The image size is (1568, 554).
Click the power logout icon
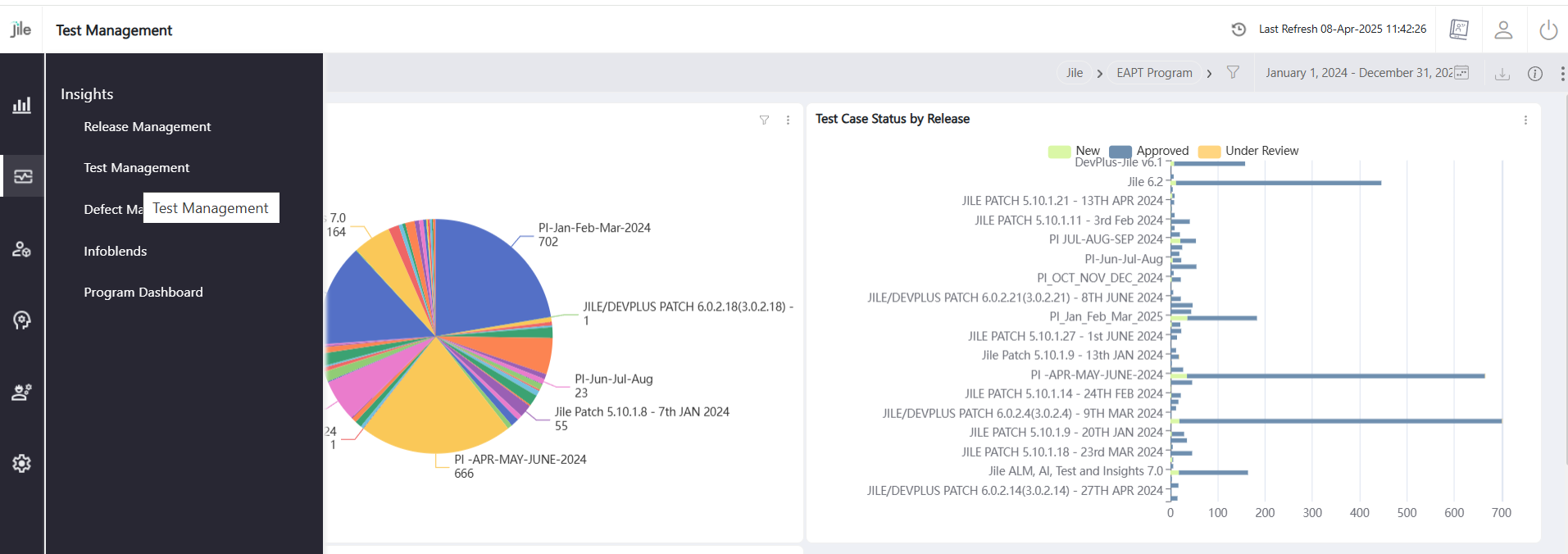pos(1548,30)
